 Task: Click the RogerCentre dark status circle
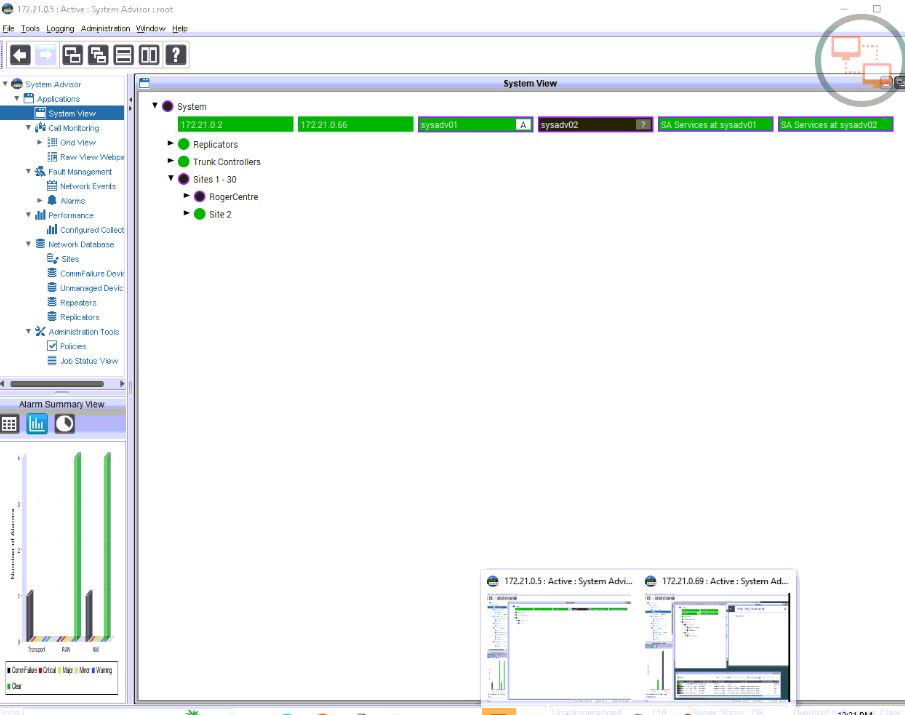[200, 197]
